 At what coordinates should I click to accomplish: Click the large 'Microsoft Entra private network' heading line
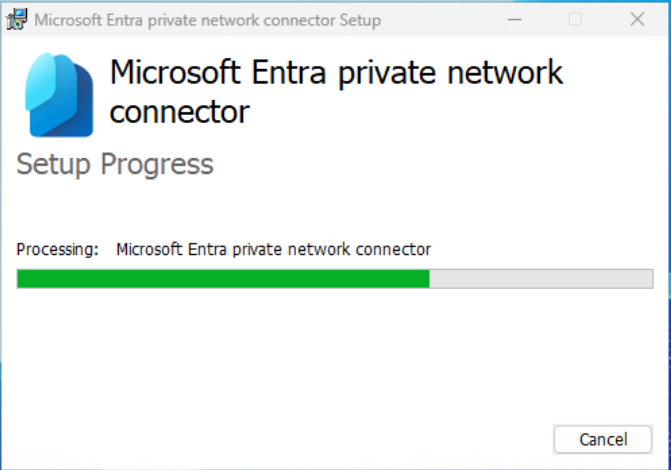coord(336,73)
